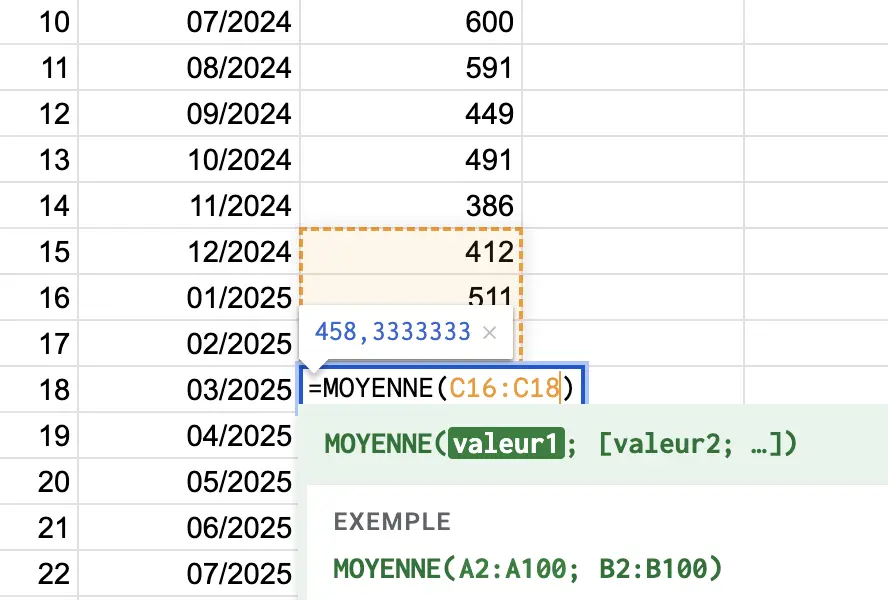The width and height of the screenshot is (888, 600).
Task: Click the date cell 11/2024
Action: click(189, 205)
